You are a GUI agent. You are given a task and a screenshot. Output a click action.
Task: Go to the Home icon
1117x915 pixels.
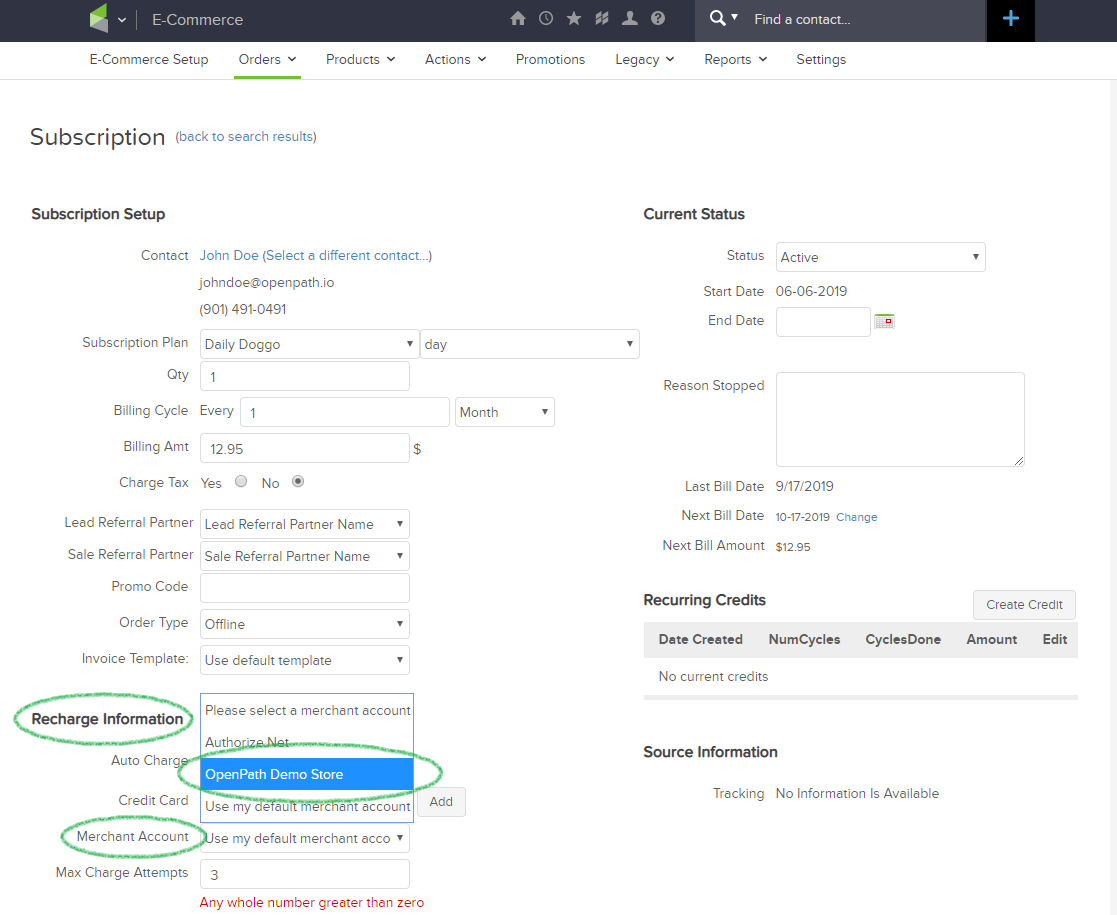[518, 19]
